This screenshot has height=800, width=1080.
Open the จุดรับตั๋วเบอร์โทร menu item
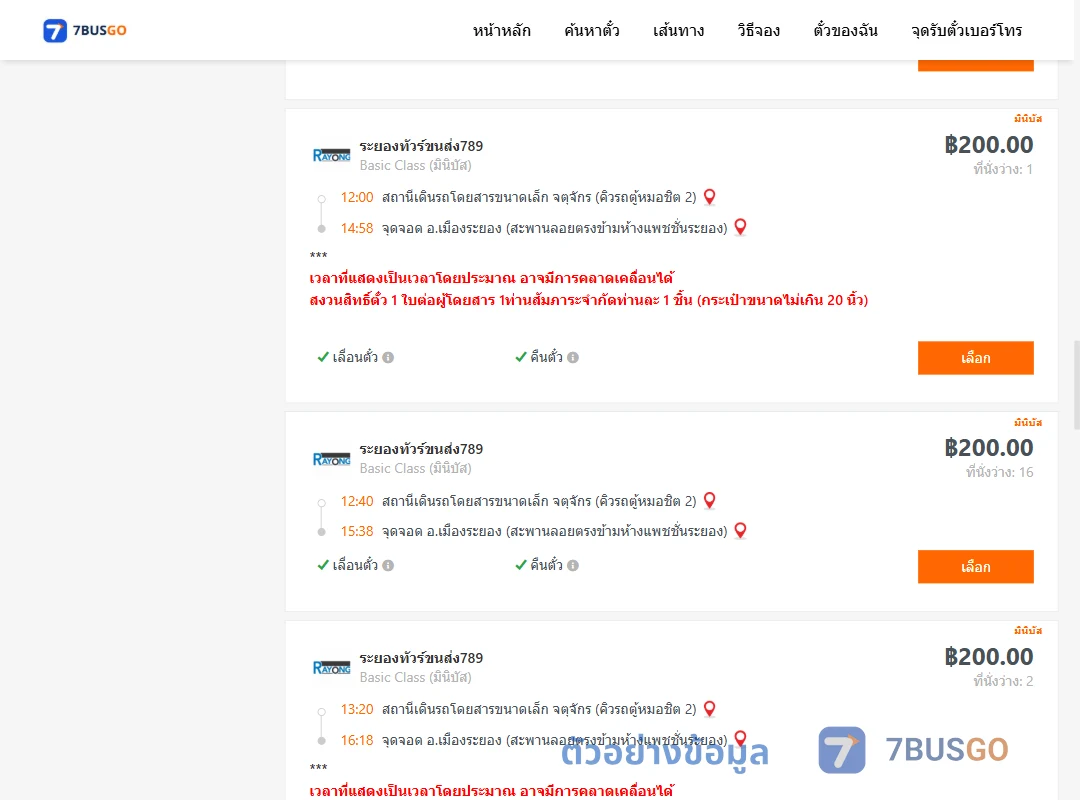pyautogui.click(x=966, y=30)
